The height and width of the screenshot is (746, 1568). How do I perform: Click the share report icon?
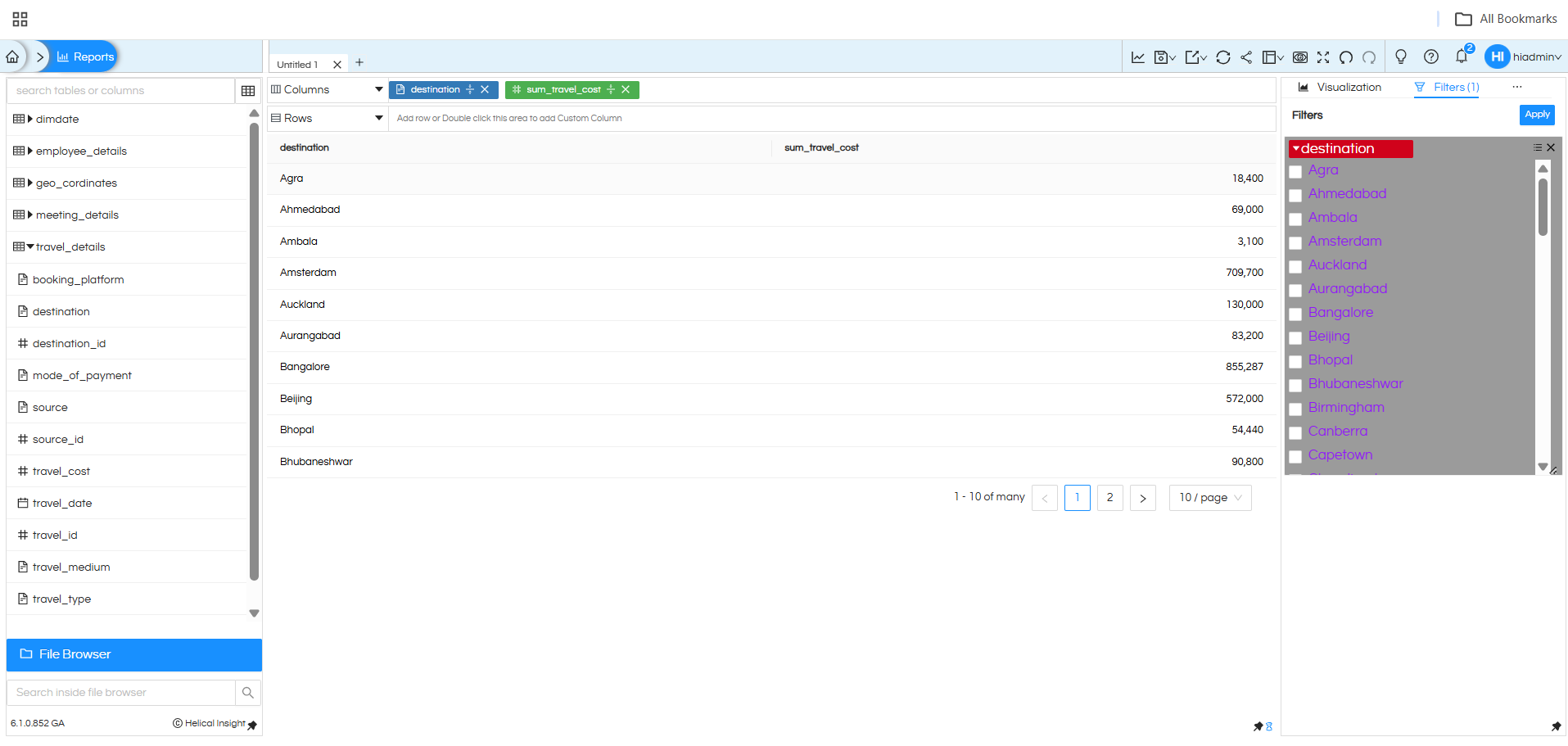tap(1245, 57)
